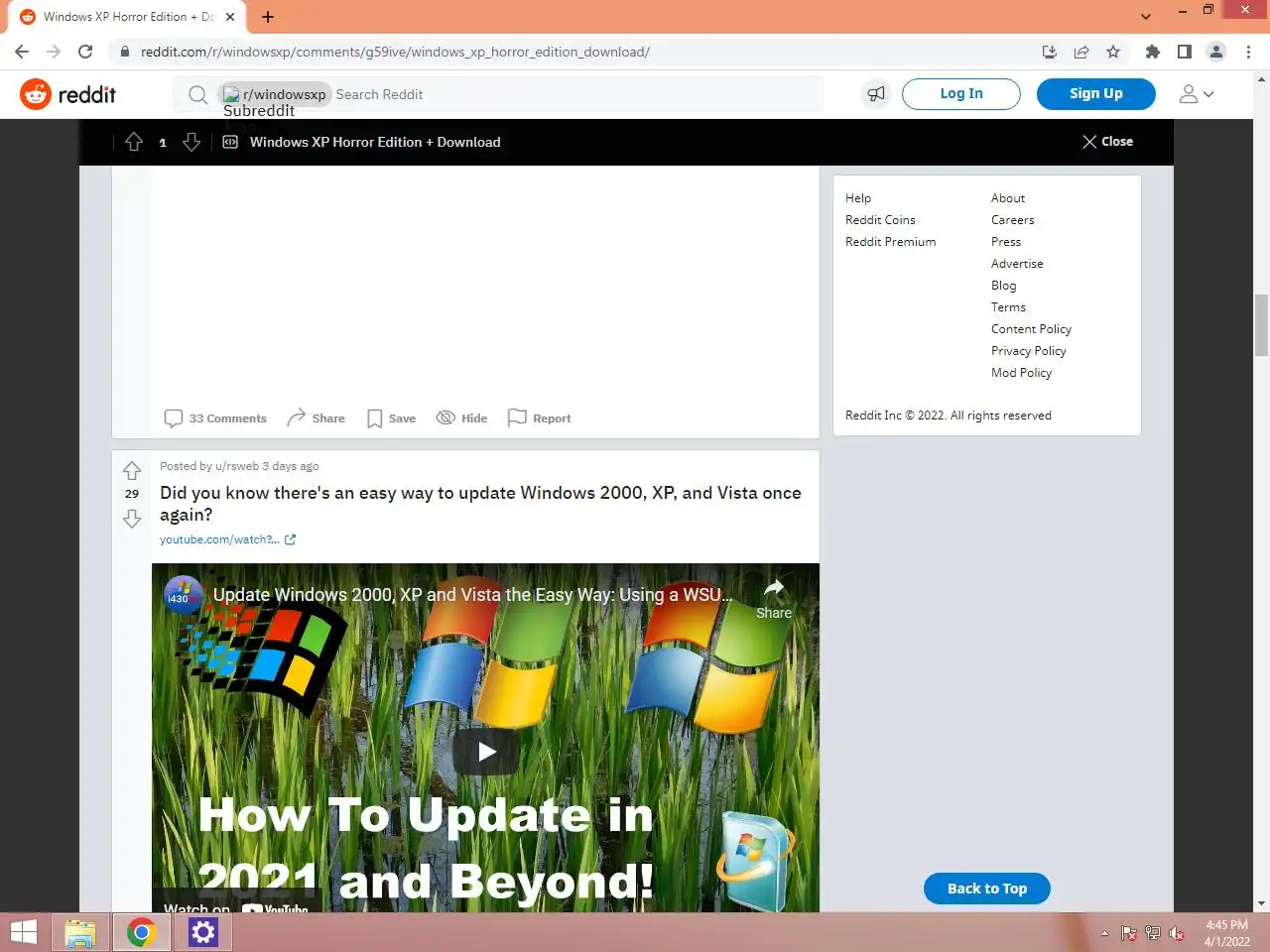Viewport: 1270px width, 952px height.
Task: Click the YouTube video Share arrow
Action: [x=774, y=598]
